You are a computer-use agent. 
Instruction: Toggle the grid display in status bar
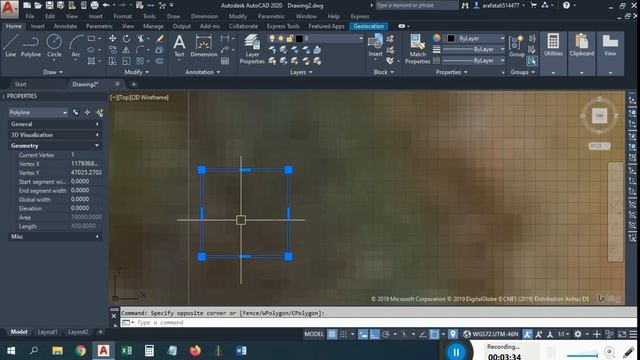point(332,334)
